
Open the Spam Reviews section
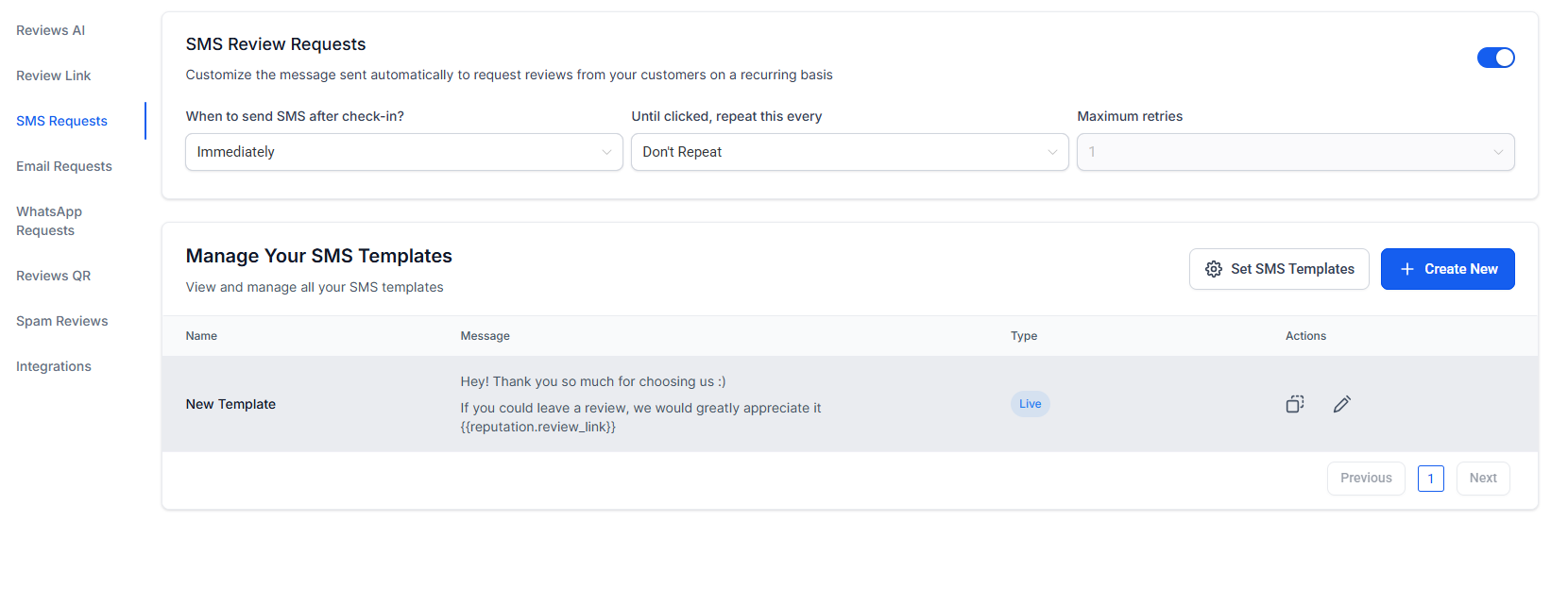coord(62,321)
